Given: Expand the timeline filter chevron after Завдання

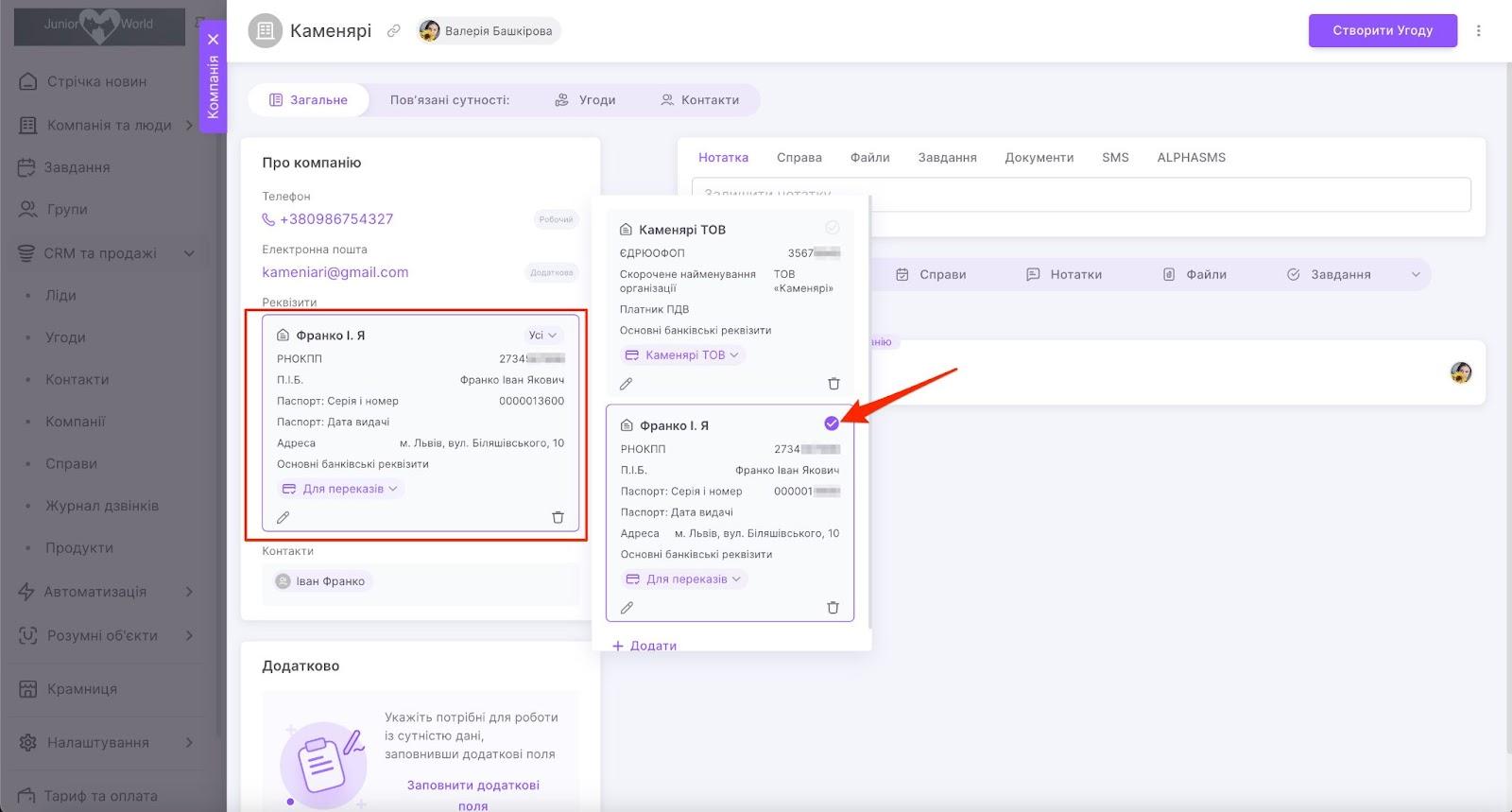Looking at the screenshot, I should 1416,275.
